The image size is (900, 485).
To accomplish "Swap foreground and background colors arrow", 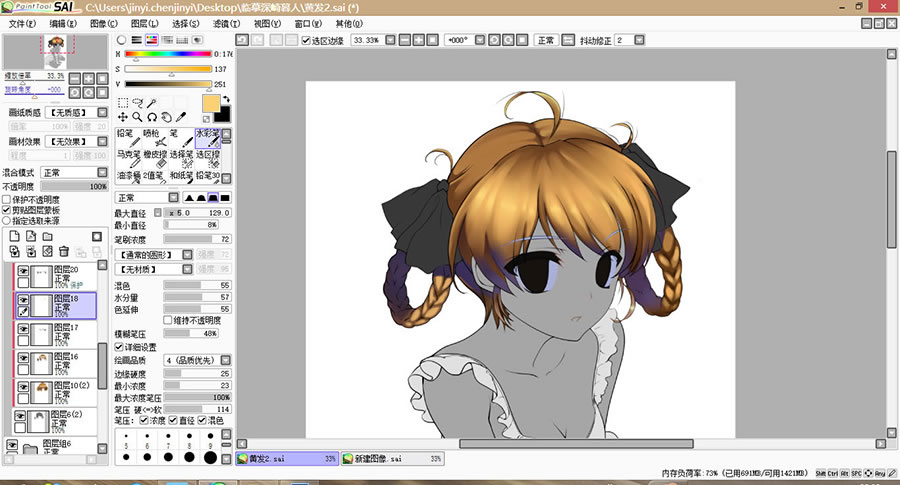I will [226, 99].
